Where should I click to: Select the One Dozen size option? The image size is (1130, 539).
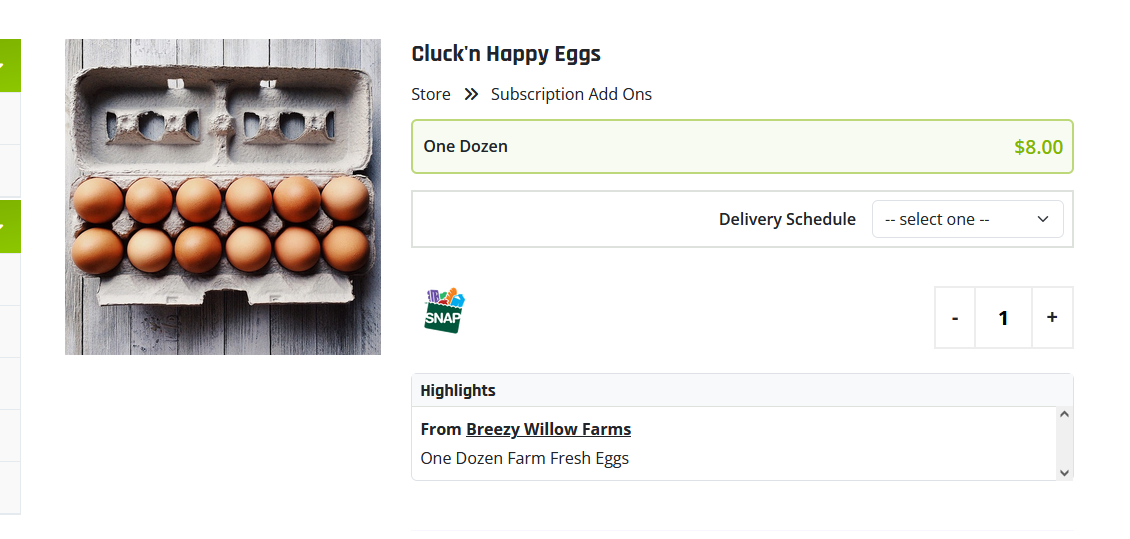pos(742,147)
